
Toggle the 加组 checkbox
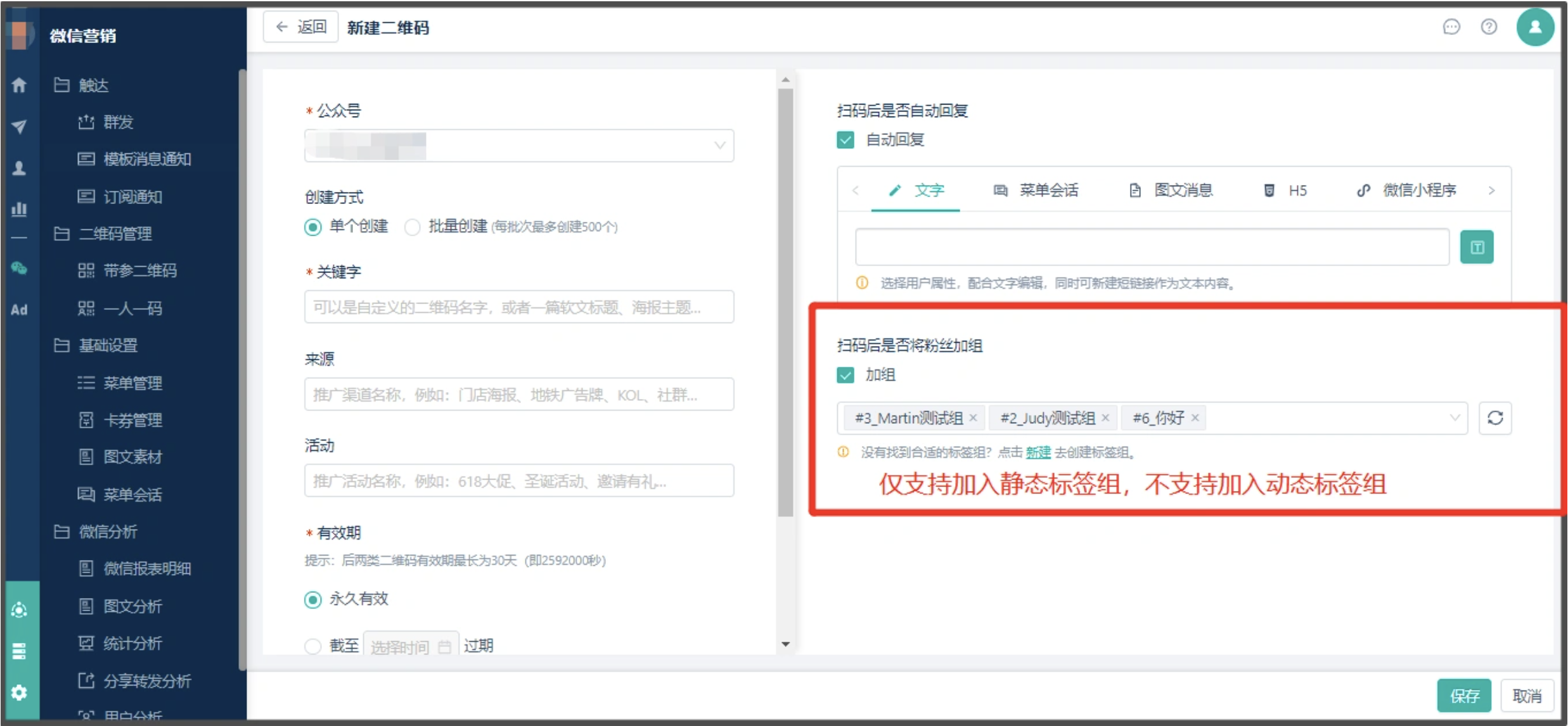pyautogui.click(x=845, y=375)
